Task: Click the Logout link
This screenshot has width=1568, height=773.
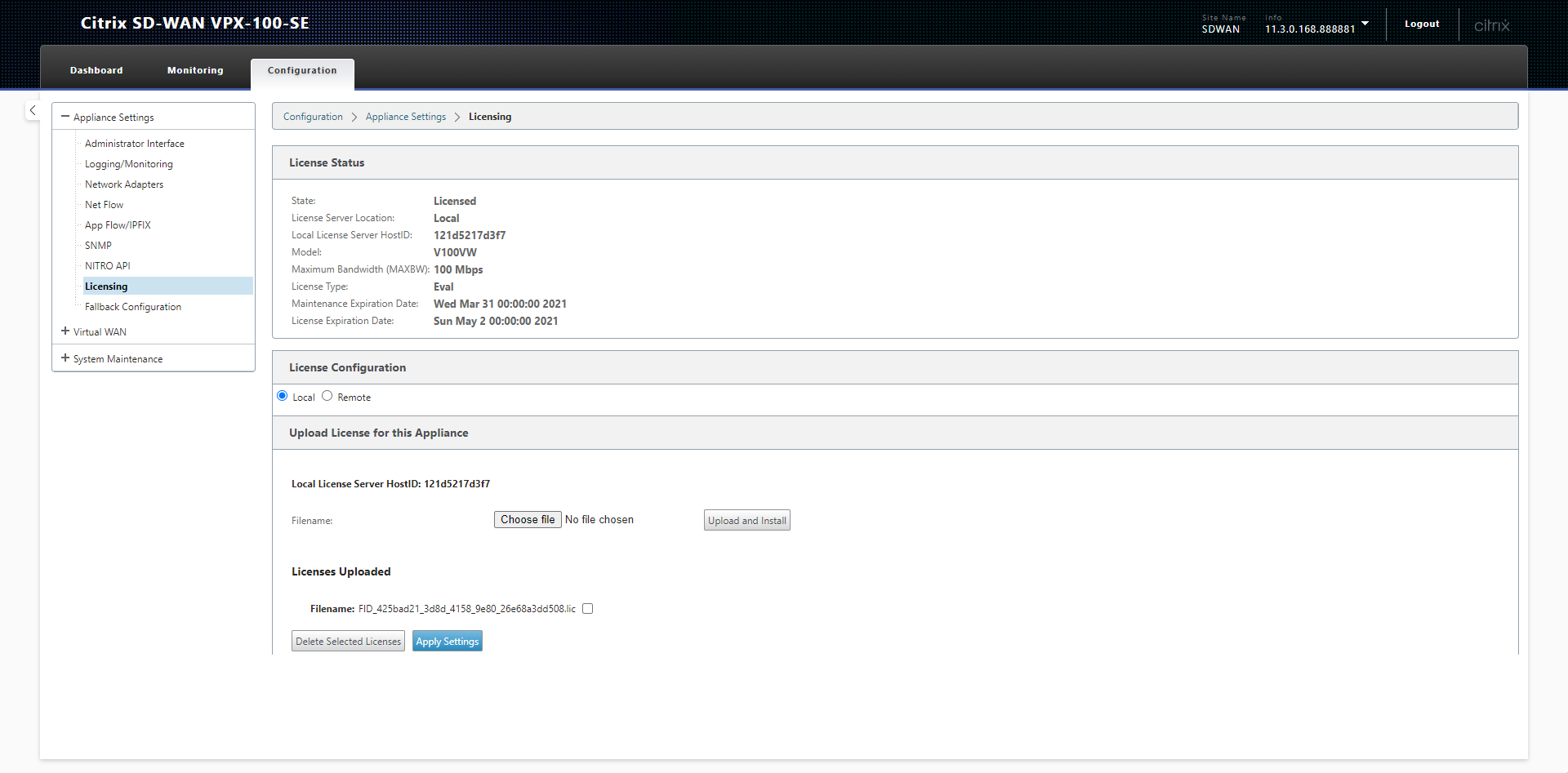Action: coord(1421,24)
